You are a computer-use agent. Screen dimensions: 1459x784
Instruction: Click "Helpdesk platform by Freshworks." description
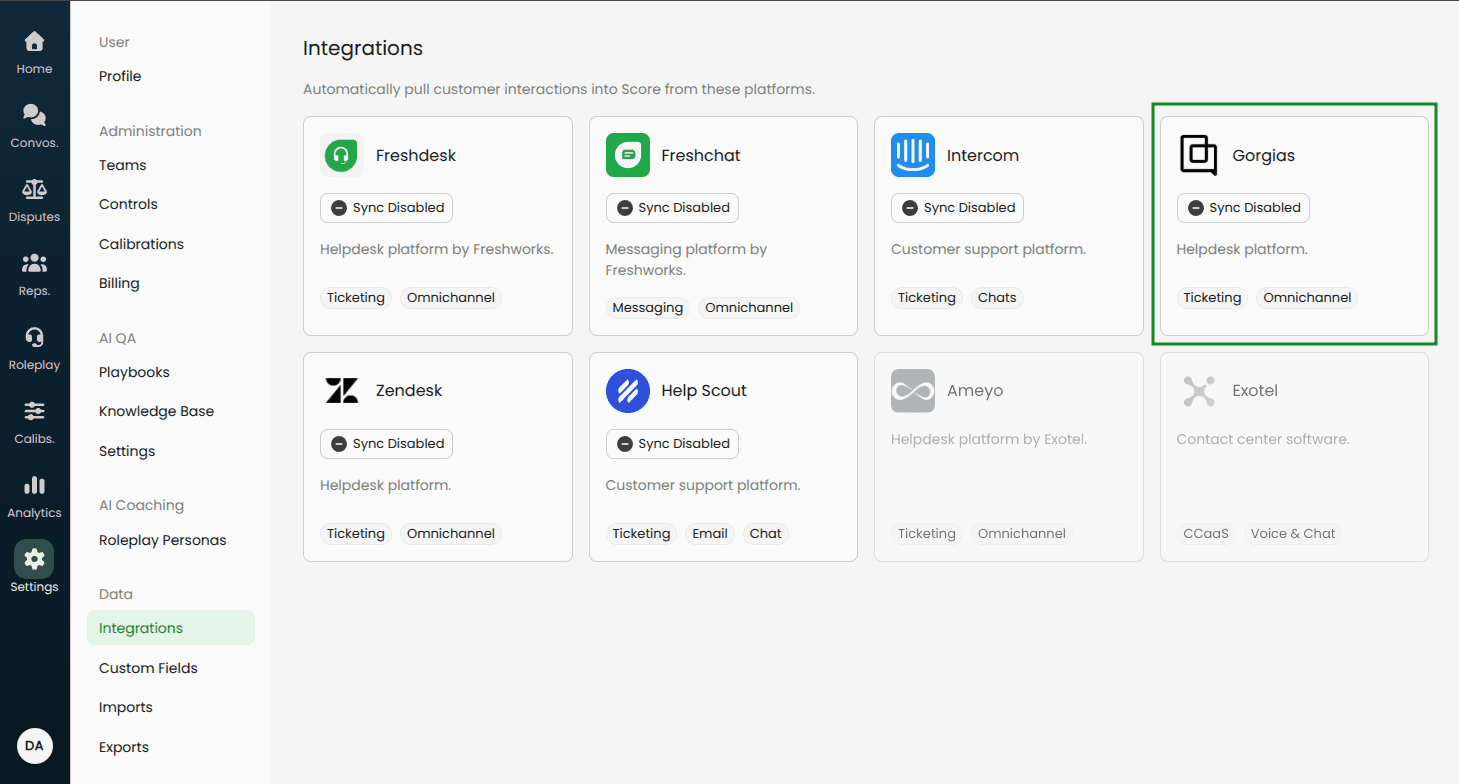pyautogui.click(x=437, y=249)
